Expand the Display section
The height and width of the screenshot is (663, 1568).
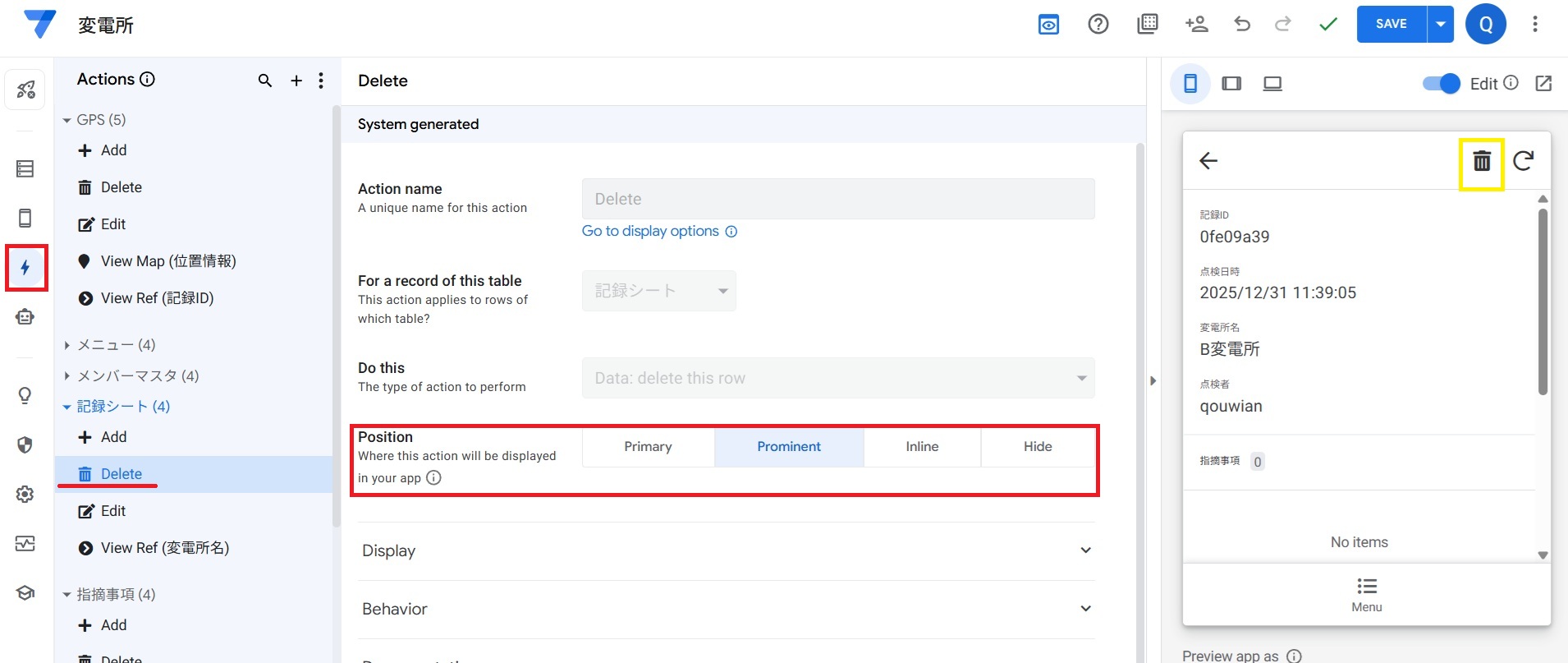coord(727,550)
